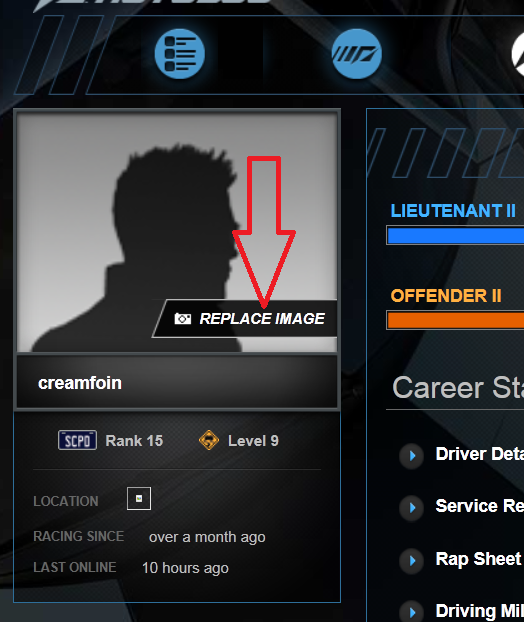The image size is (524, 622).
Task: Click the Replace Image button
Action: coord(245,319)
